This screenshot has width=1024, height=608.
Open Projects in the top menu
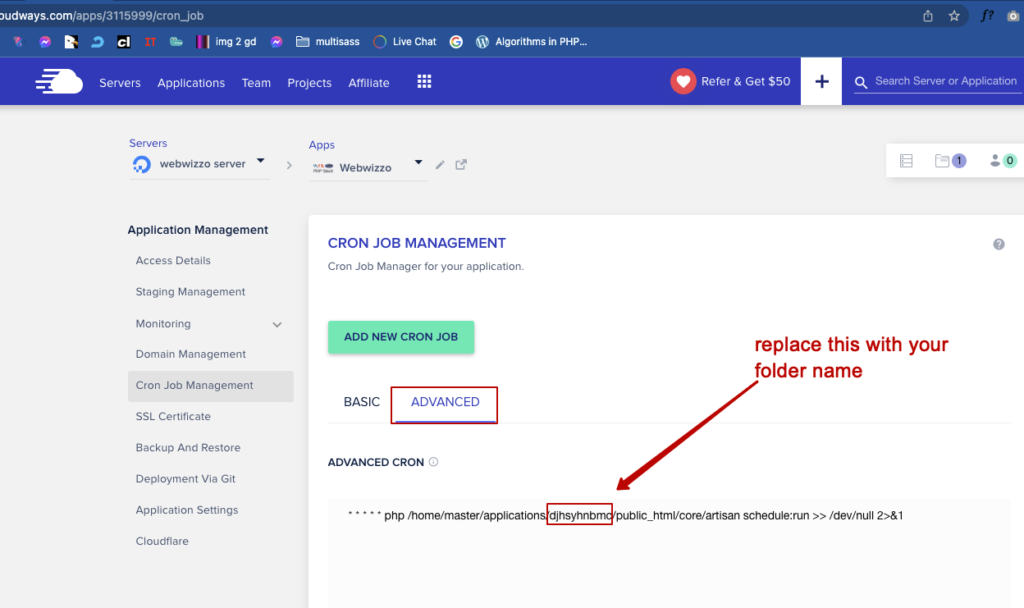[310, 83]
